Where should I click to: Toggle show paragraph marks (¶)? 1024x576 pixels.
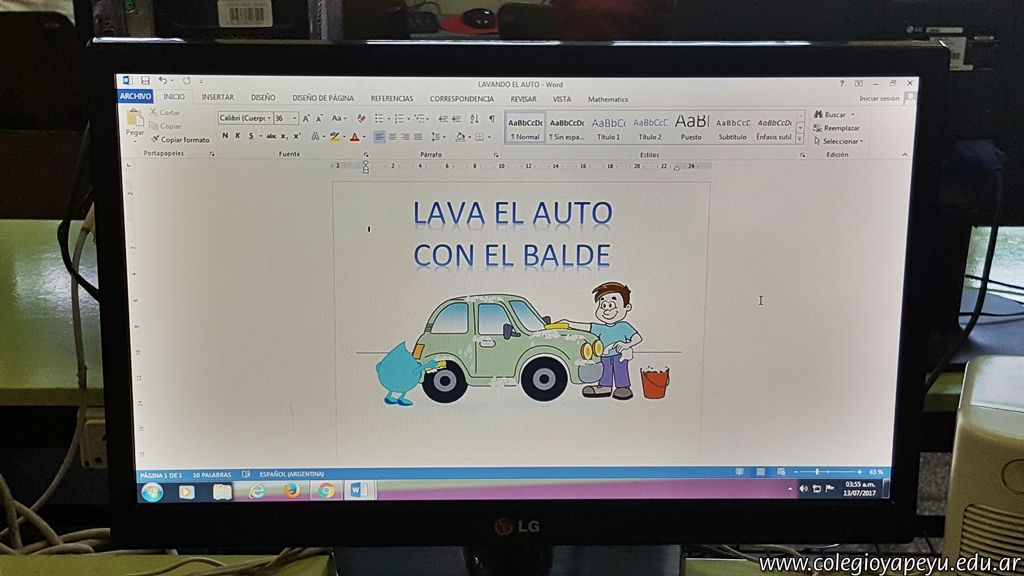coord(491,118)
